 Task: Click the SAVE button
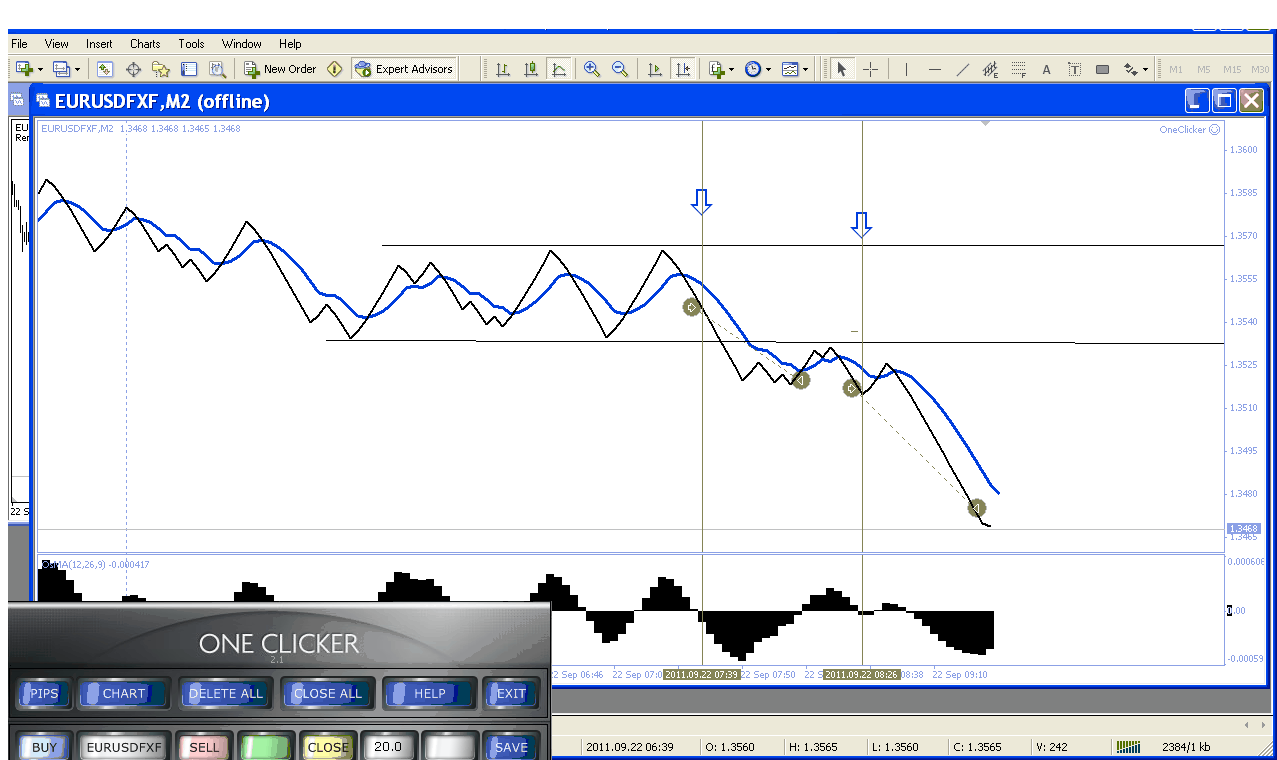click(511, 746)
